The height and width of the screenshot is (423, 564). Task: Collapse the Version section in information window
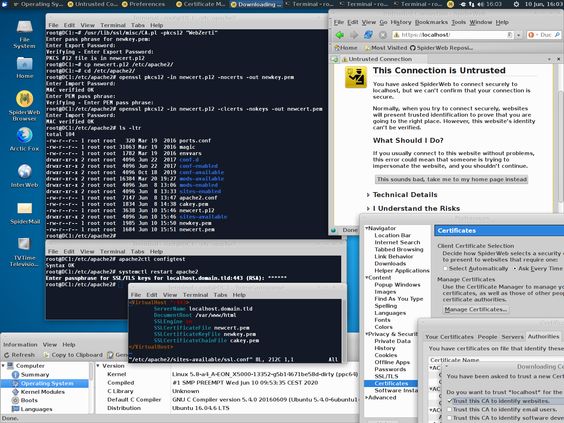[x=98, y=365]
